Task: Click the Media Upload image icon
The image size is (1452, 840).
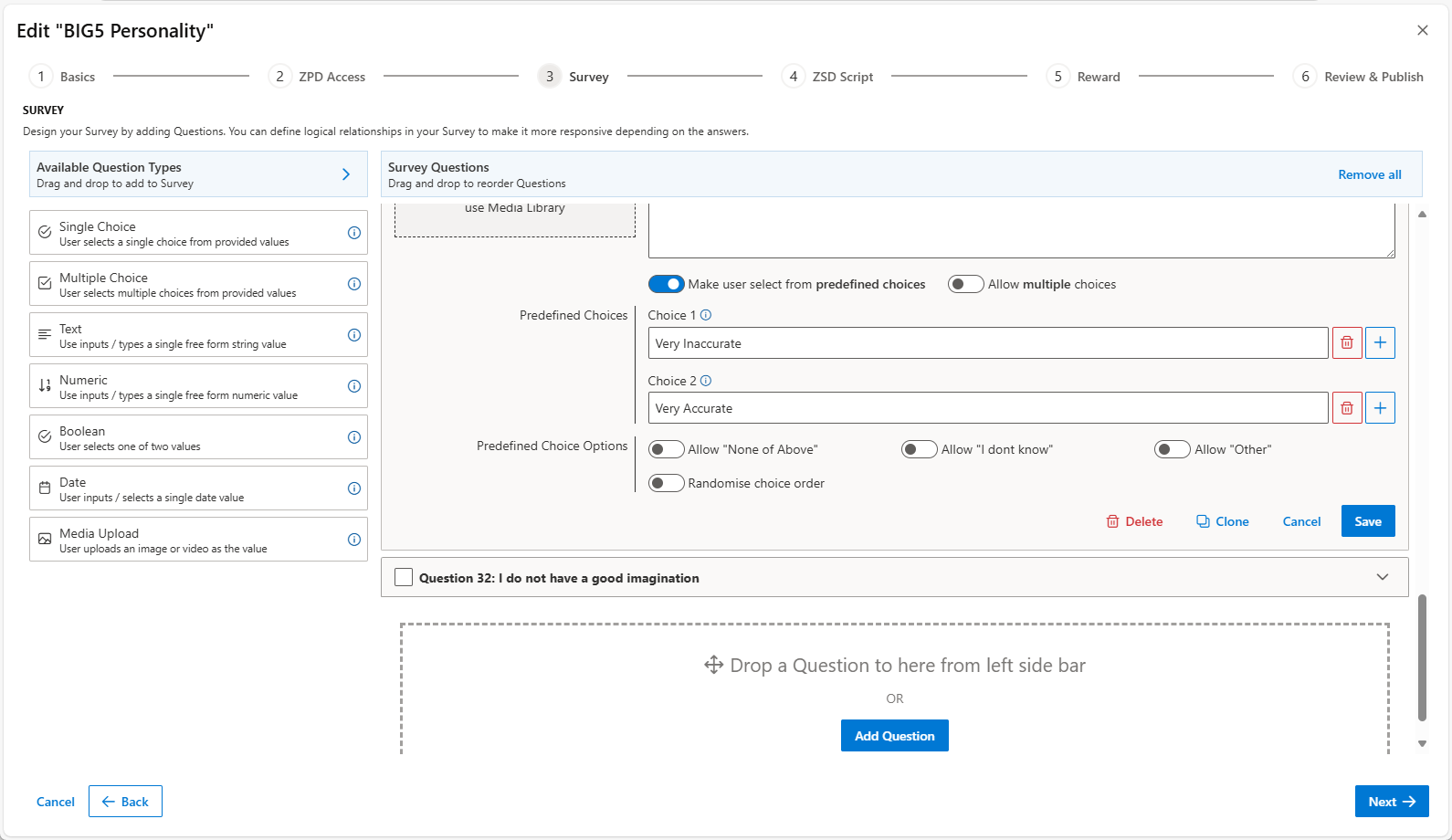Action: (45, 540)
